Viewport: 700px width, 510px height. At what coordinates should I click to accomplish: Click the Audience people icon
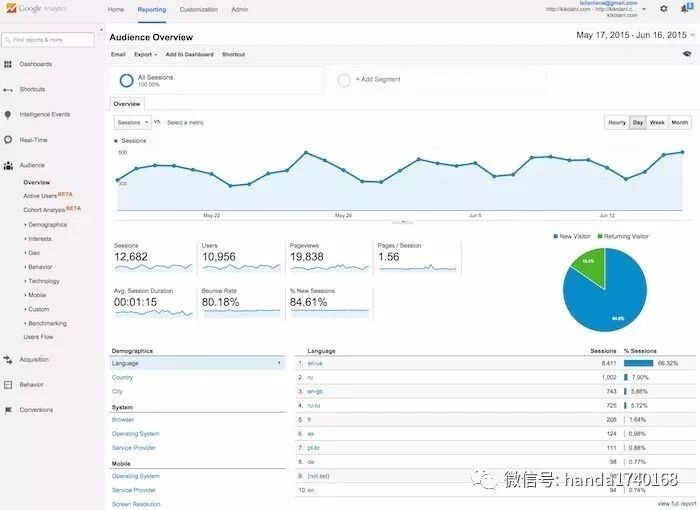tap(8, 165)
